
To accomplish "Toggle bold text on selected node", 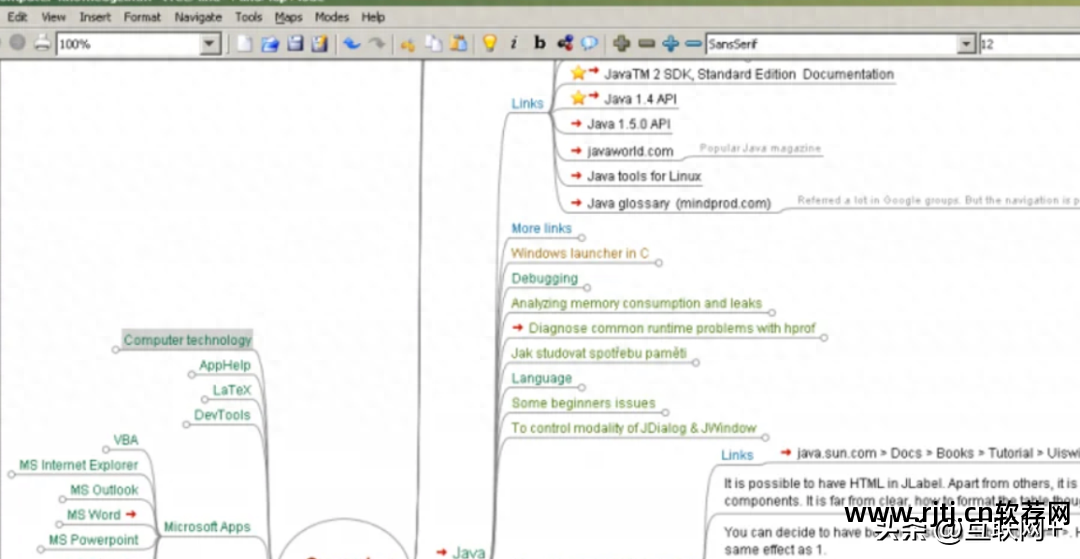I will (x=539, y=43).
